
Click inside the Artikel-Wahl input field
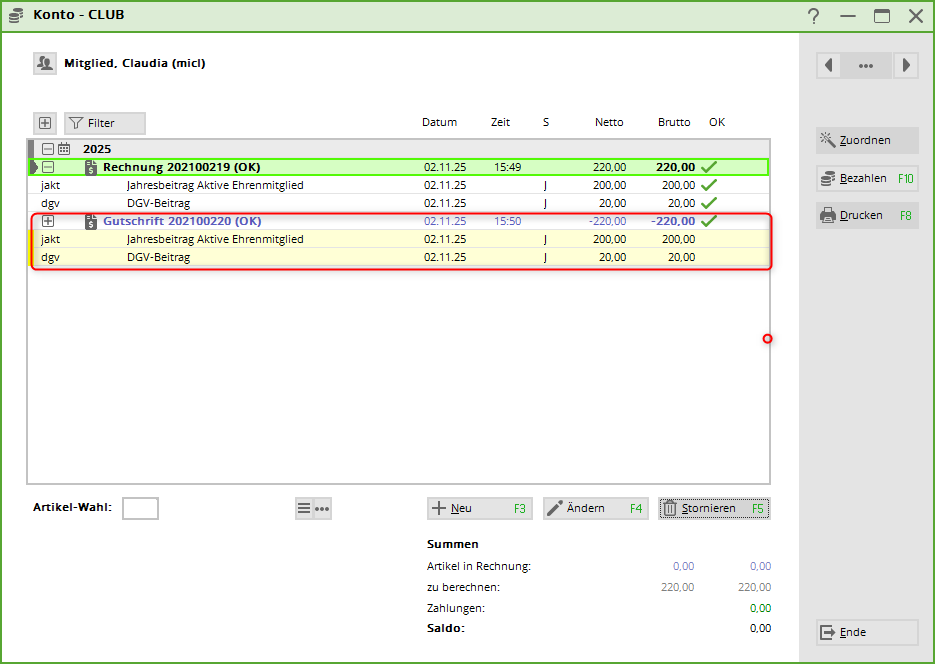140,508
